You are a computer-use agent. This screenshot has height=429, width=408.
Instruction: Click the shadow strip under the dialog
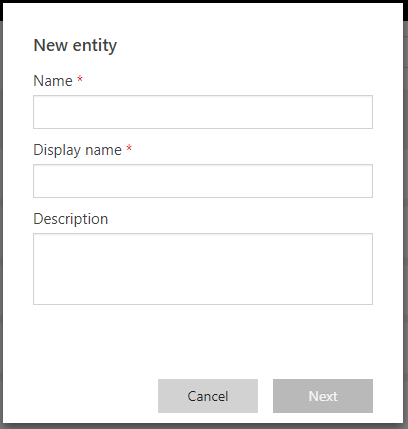204,426
